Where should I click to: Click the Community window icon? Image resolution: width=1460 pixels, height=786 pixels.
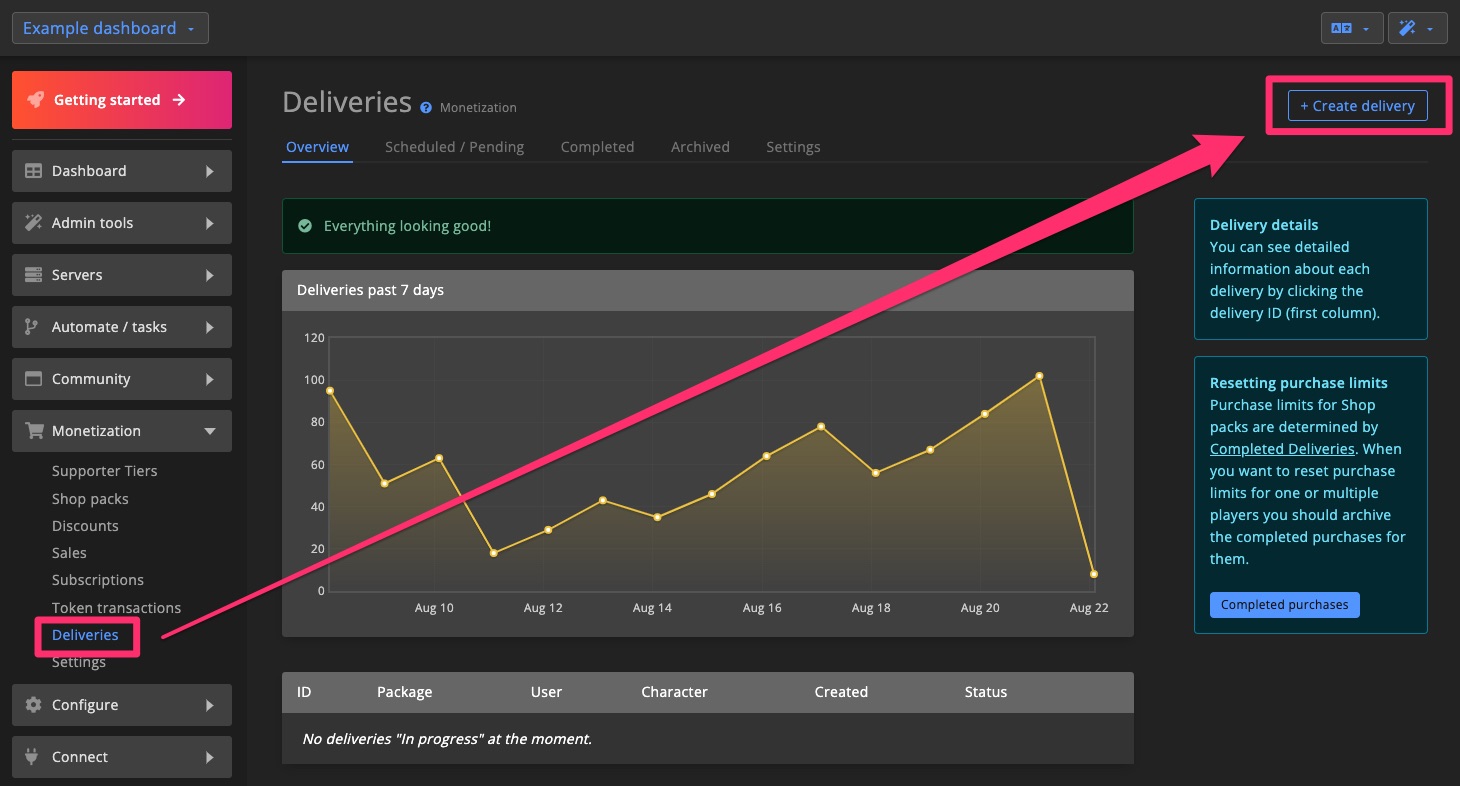coord(33,379)
